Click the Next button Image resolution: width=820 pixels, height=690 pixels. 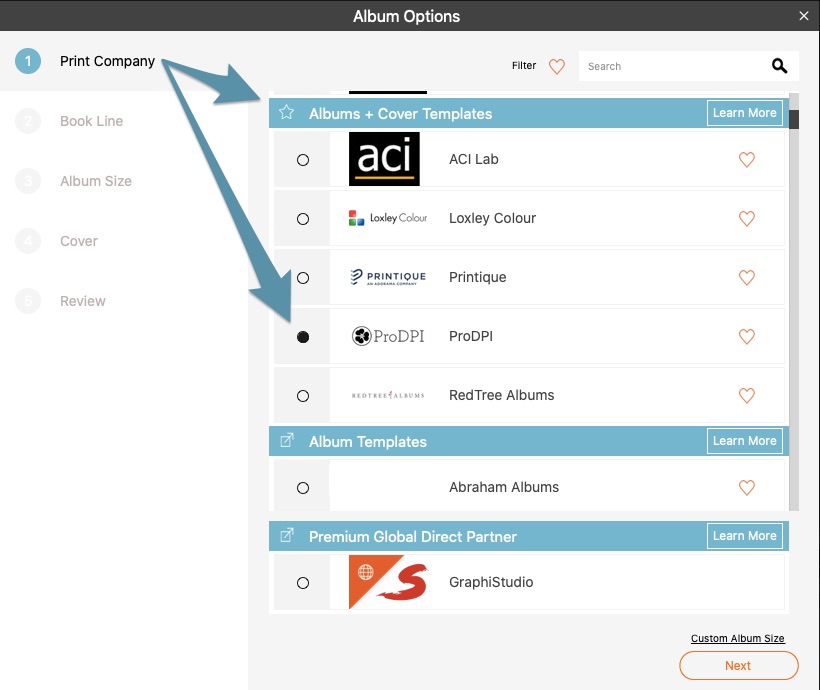[x=738, y=665]
